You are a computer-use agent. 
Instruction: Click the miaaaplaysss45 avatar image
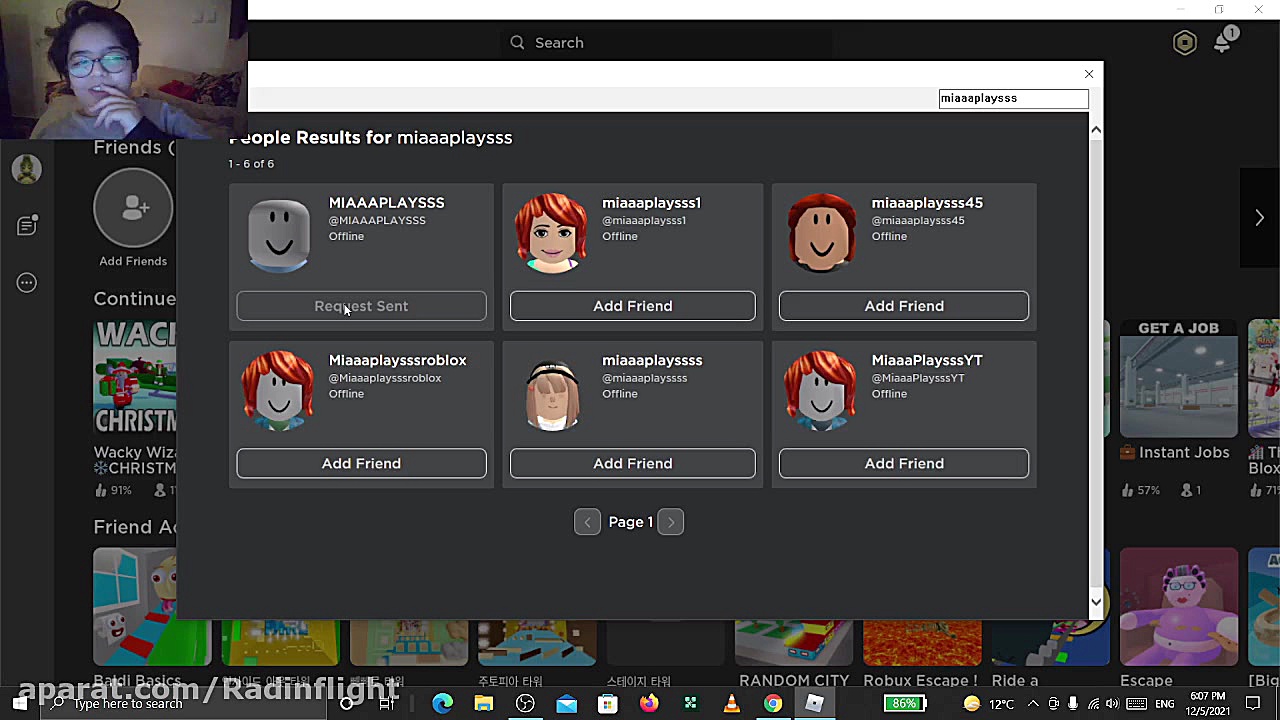(x=821, y=234)
